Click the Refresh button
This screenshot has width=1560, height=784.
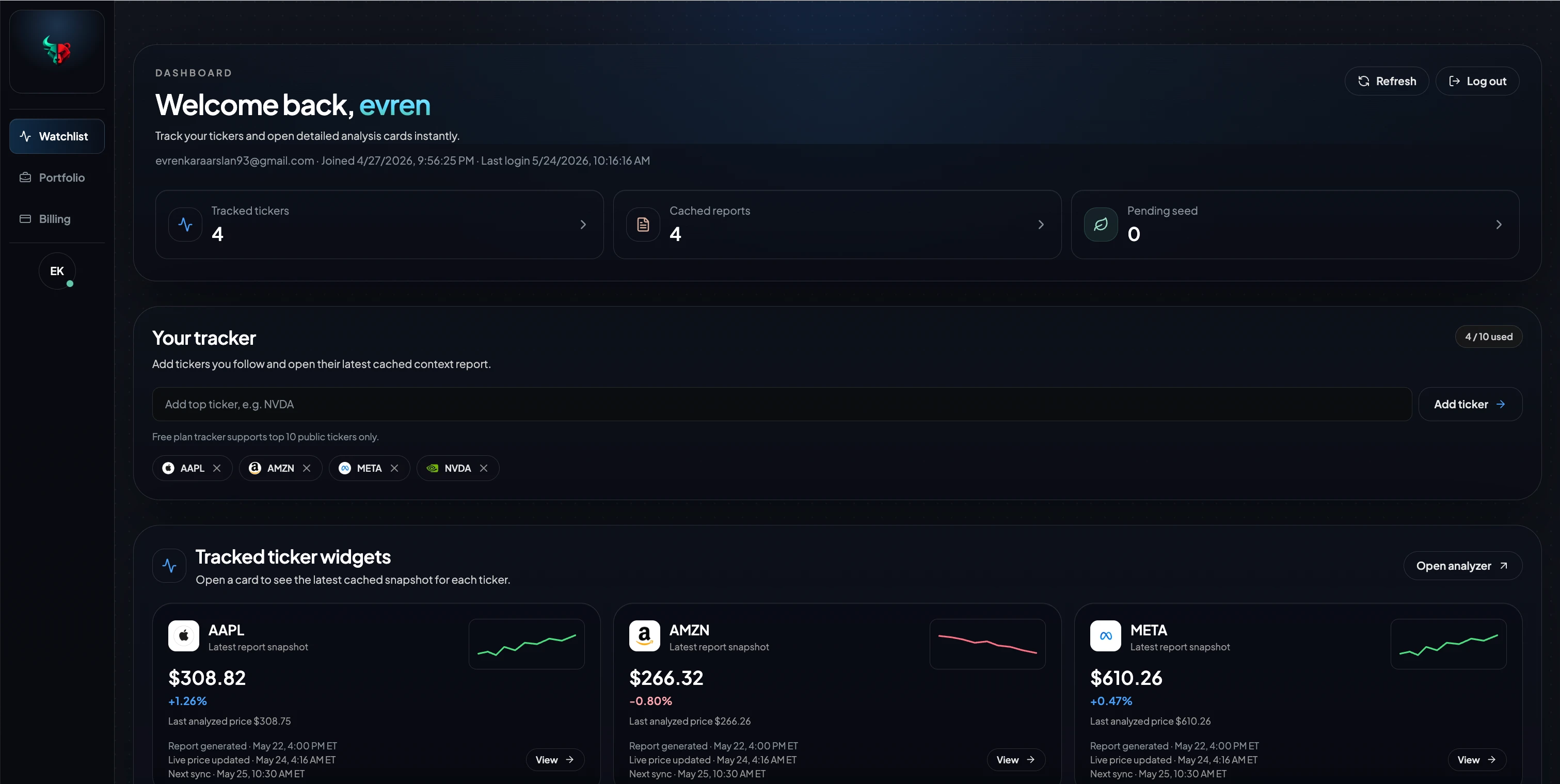click(x=1387, y=81)
